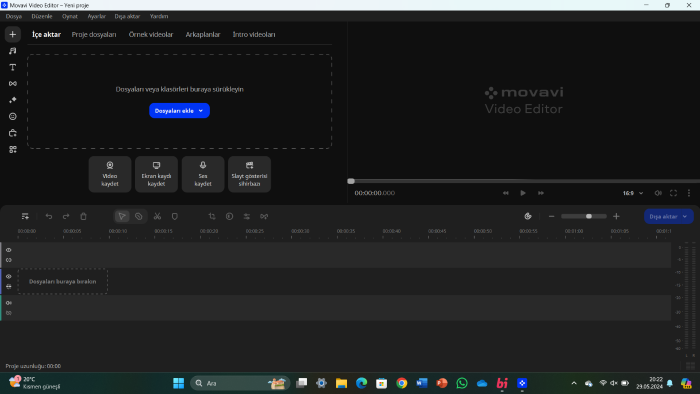Viewport: 700px width, 394px height.
Task: Undo the last action
Action: click(49, 216)
